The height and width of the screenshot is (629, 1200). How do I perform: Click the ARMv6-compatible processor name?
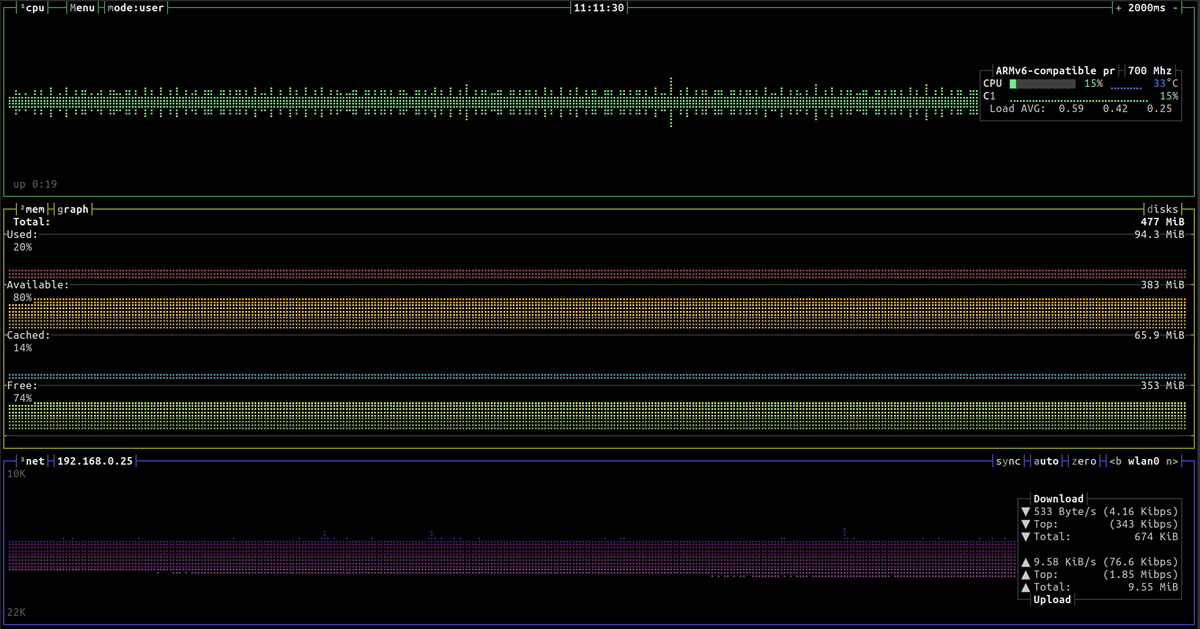[1055, 71]
